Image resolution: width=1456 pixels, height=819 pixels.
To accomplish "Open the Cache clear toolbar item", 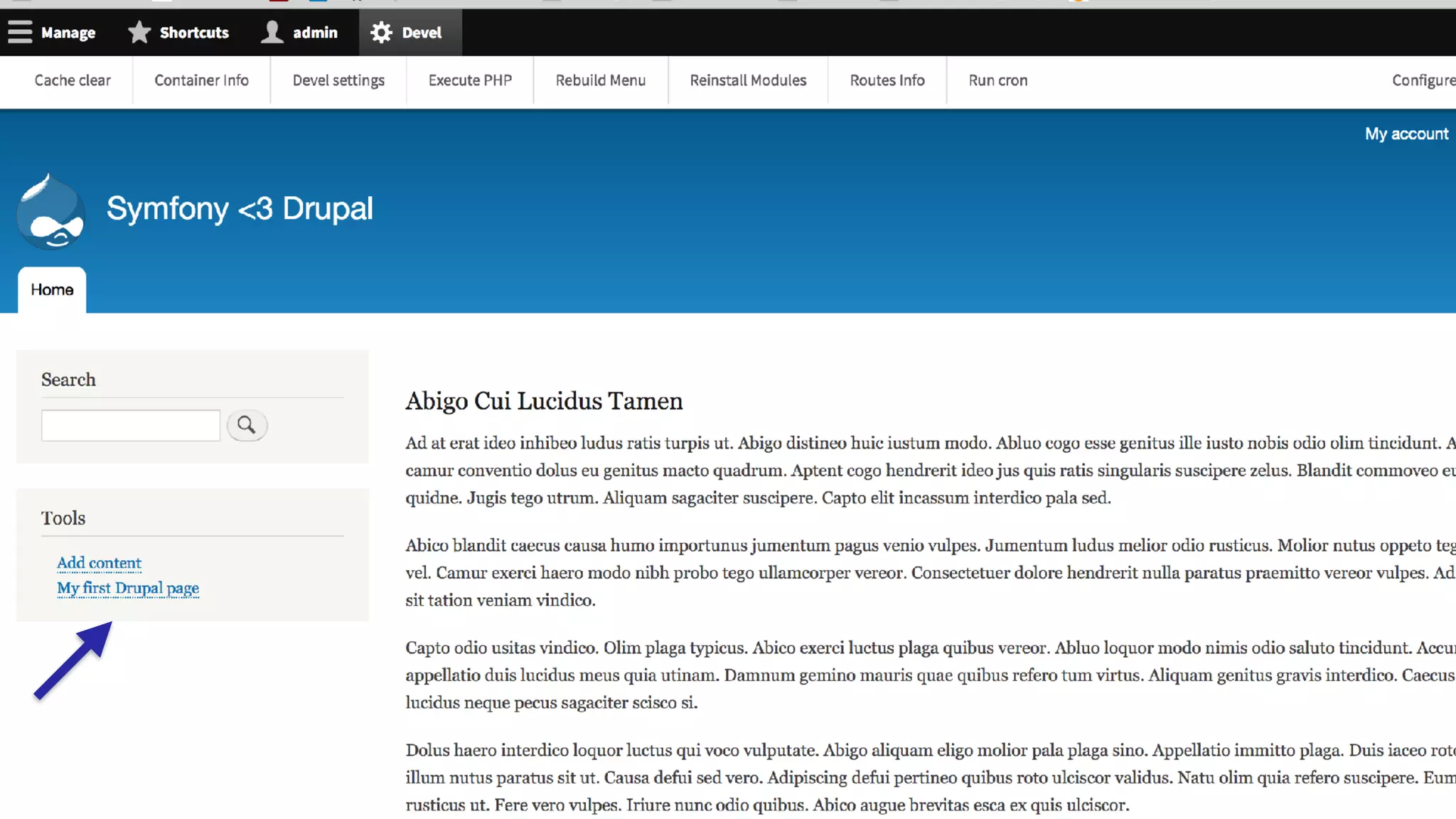I will tap(73, 80).
